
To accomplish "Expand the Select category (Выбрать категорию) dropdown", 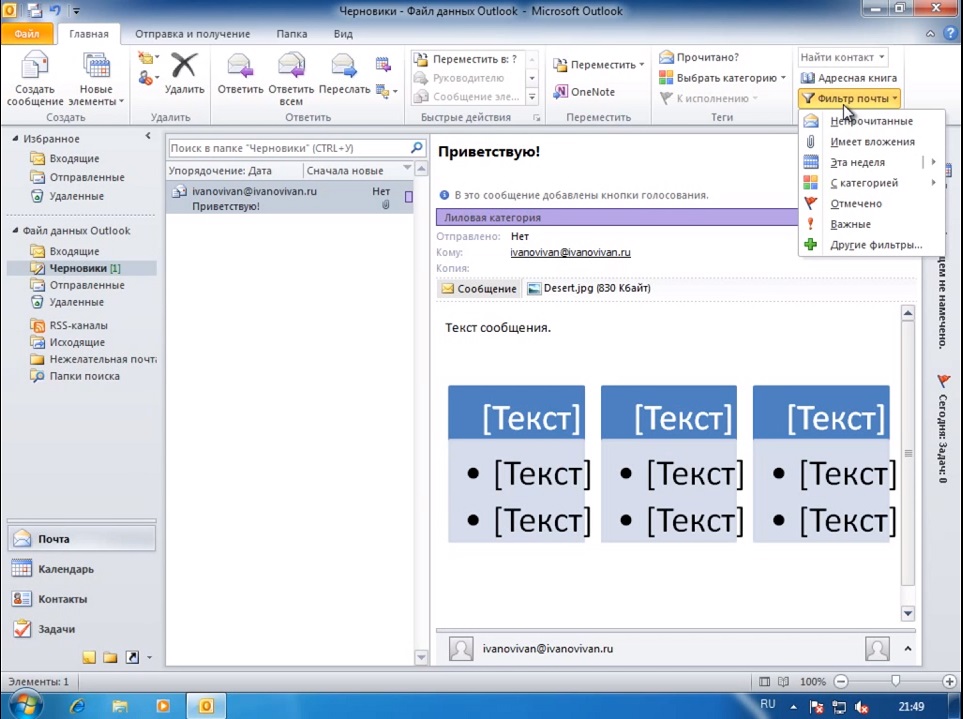I will [x=782, y=78].
